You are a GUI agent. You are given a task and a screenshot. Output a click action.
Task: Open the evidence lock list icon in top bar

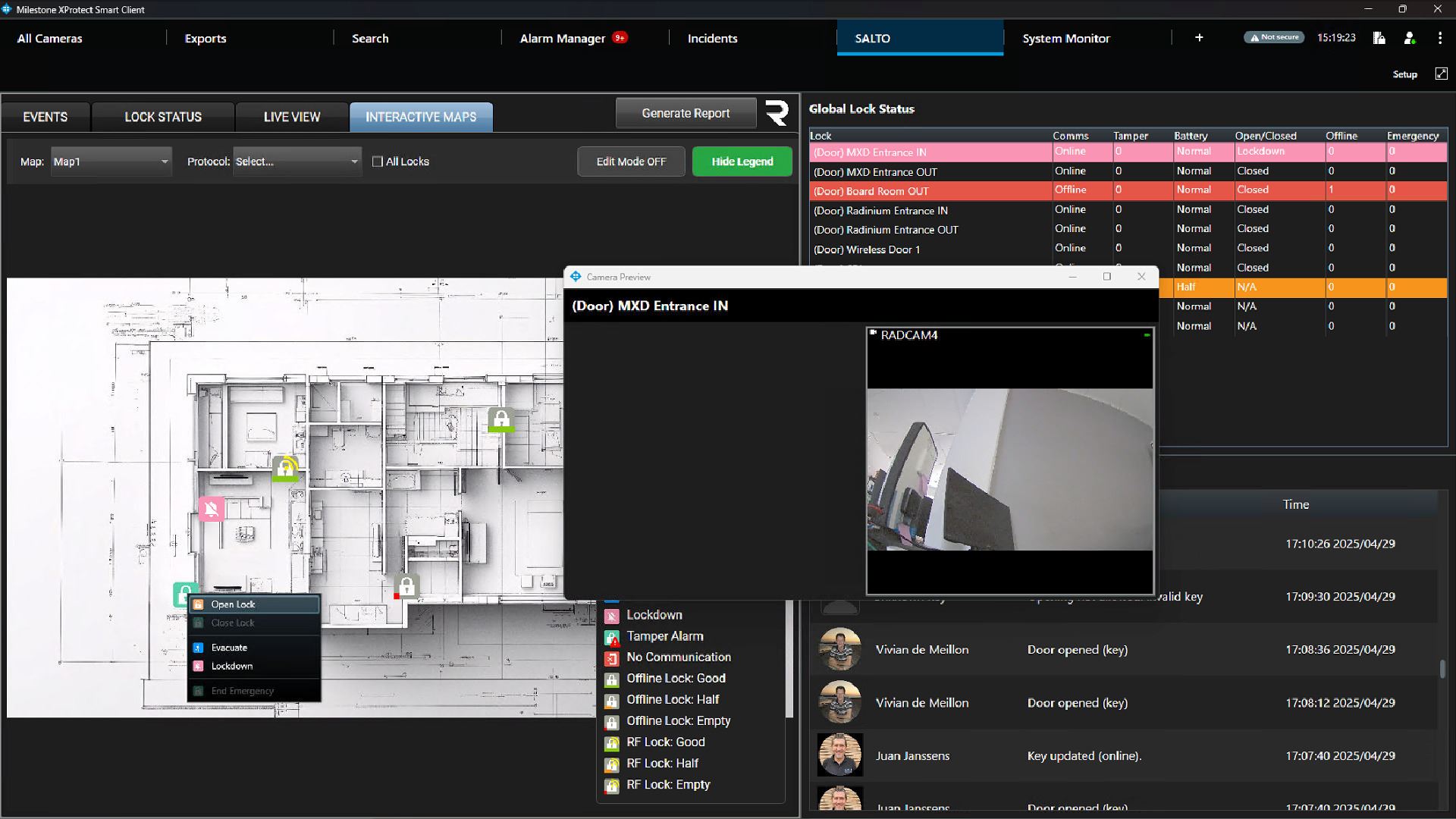pos(1379,38)
